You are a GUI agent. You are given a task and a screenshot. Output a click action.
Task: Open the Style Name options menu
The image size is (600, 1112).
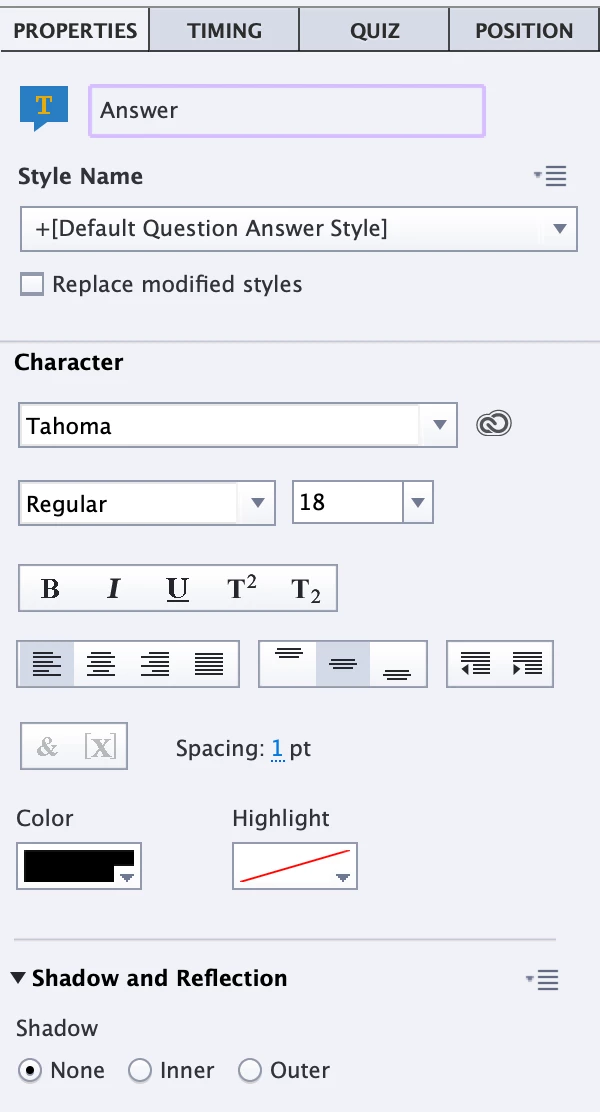(x=551, y=177)
